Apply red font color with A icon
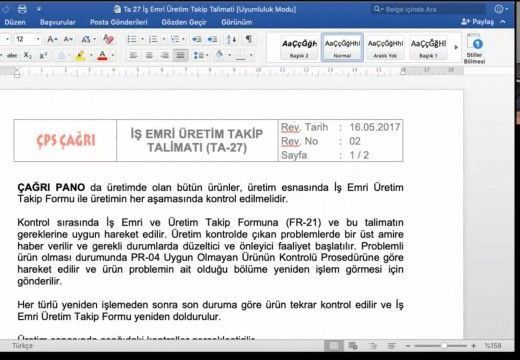Image resolution: width=520 pixels, height=360 pixels. click(x=103, y=56)
